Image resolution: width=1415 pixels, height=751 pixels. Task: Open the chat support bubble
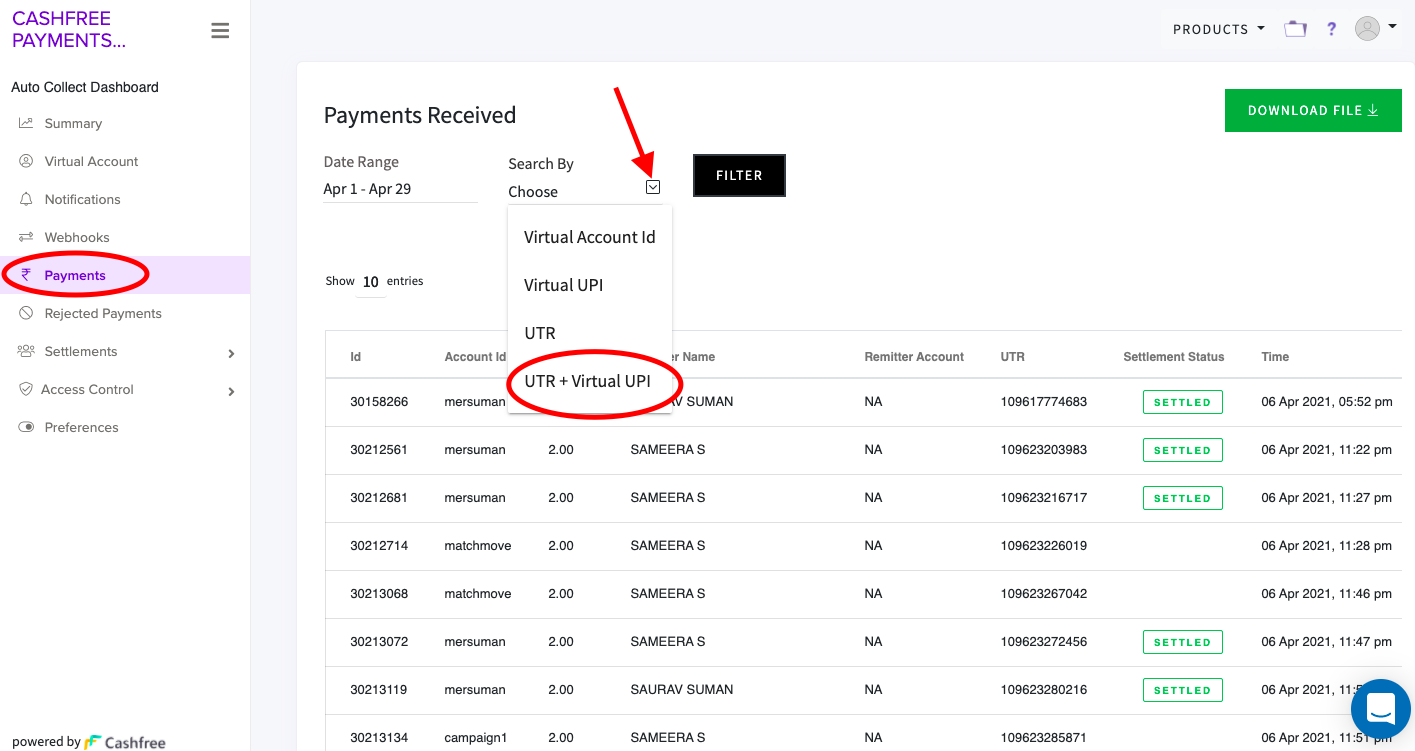1381,709
